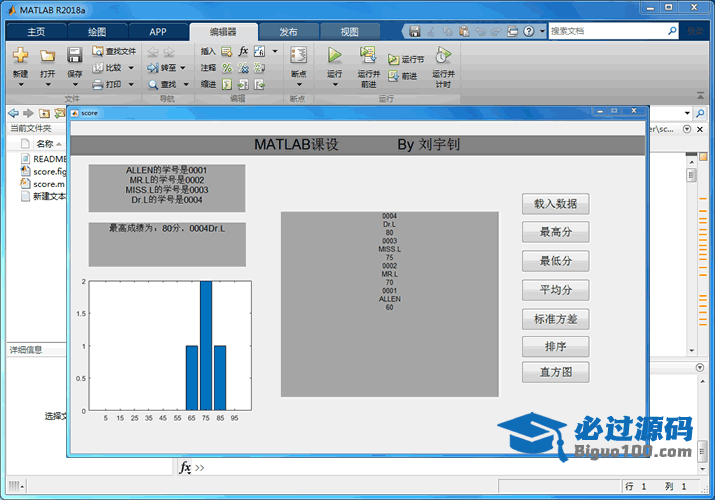Open the 断点 dropdown arrow

tap(299, 84)
